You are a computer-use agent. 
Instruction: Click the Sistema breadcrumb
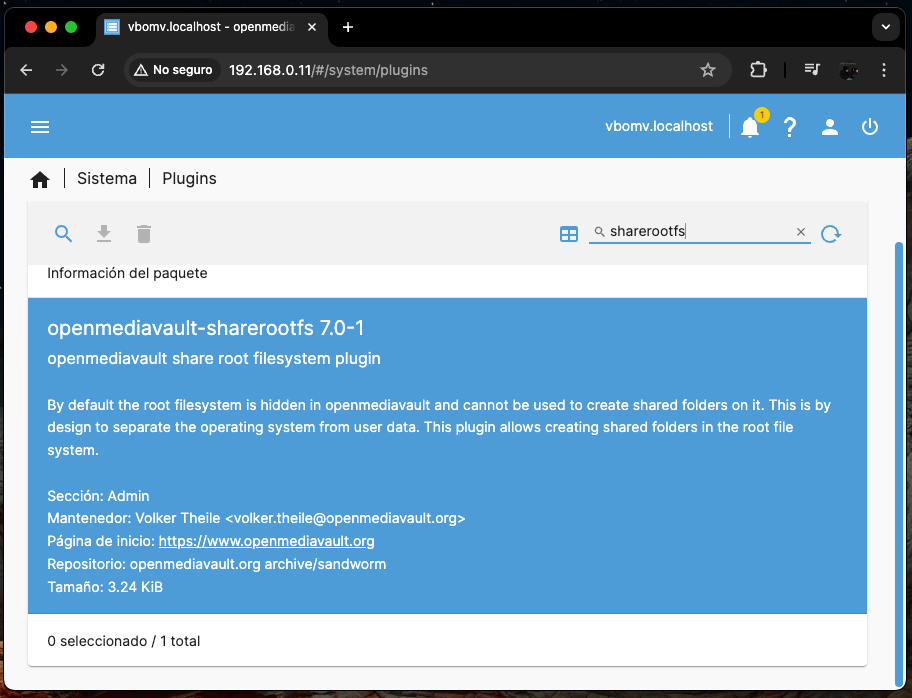107,179
